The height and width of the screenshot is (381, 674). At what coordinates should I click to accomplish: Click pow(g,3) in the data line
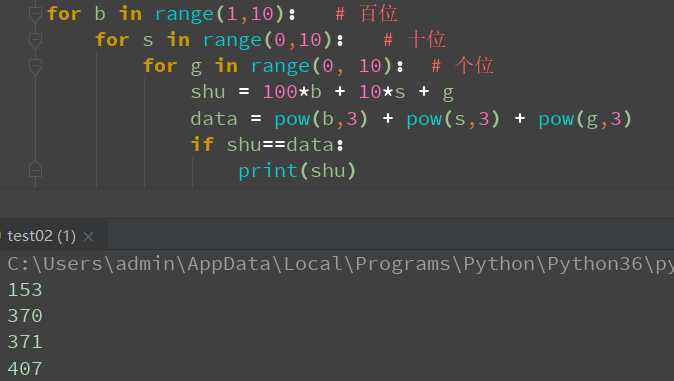585,119
